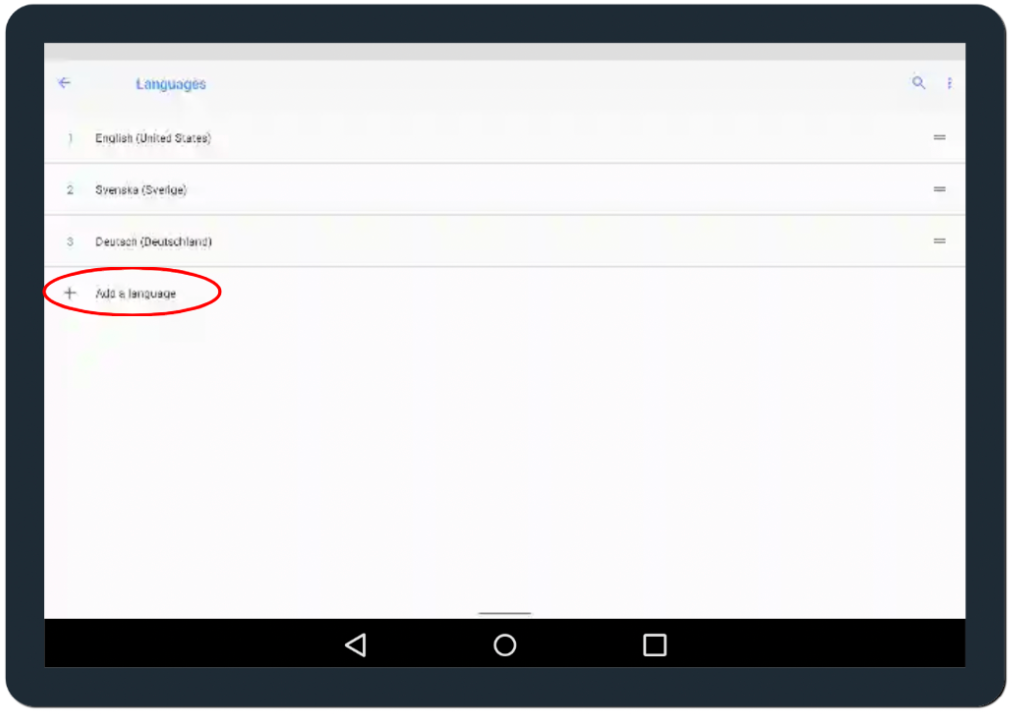The height and width of the screenshot is (714, 1018).
Task: Go back using the arrow beside Languages
Action: [x=64, y=83]
